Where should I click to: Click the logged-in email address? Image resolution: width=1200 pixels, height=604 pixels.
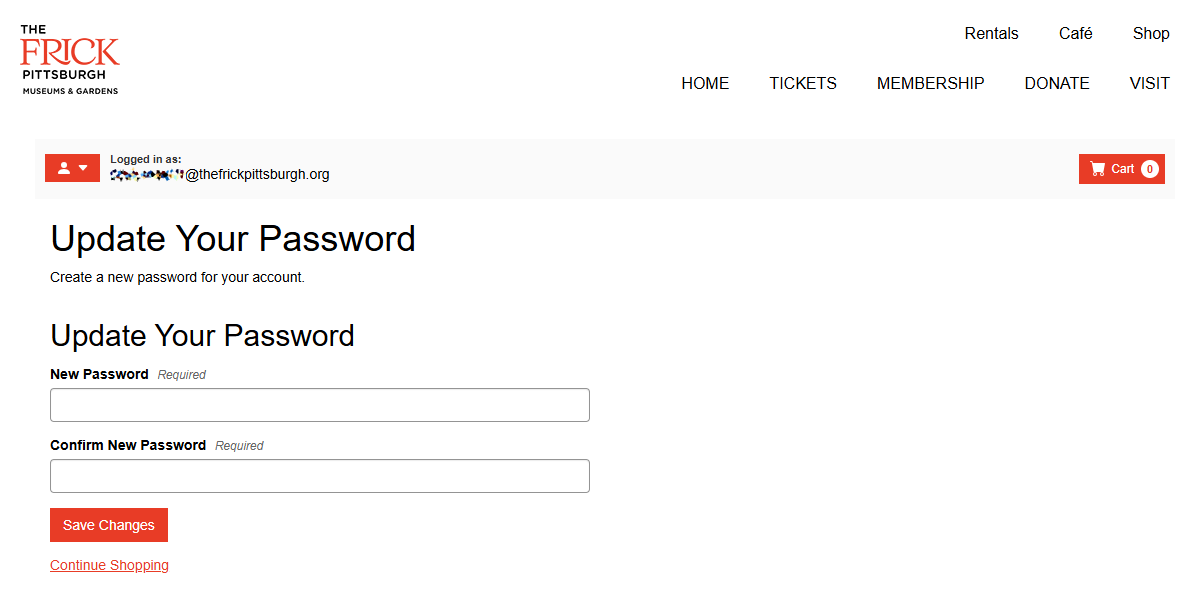pos(220,174)
